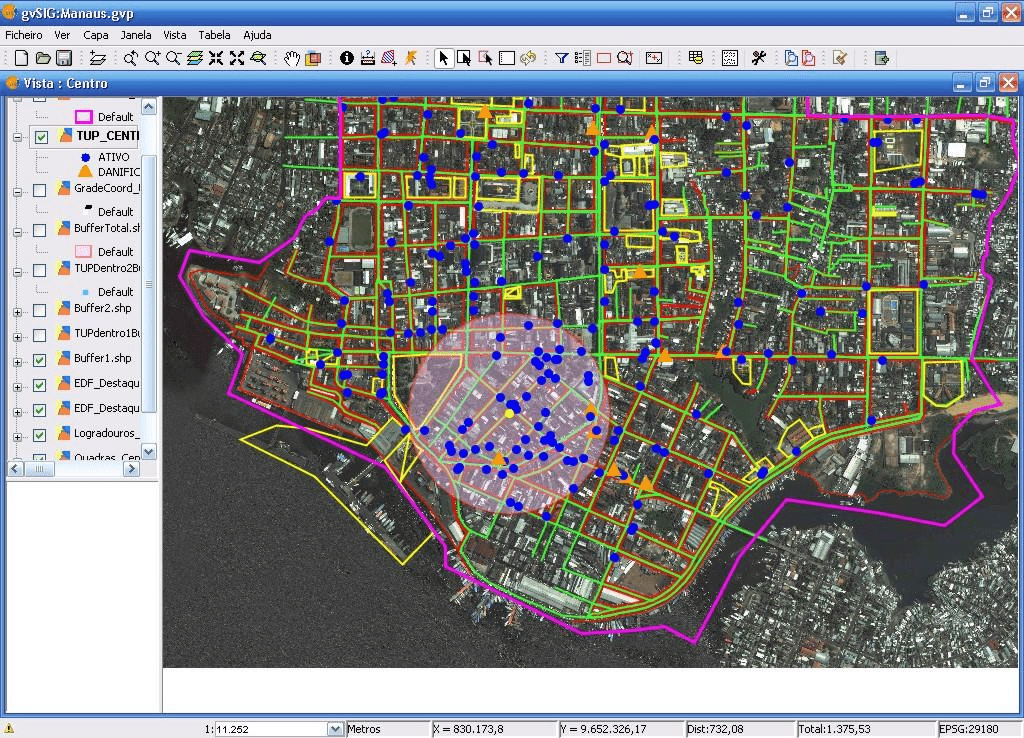
Task: Click the layer list scroll-down arrow
Action: (148, 452)
